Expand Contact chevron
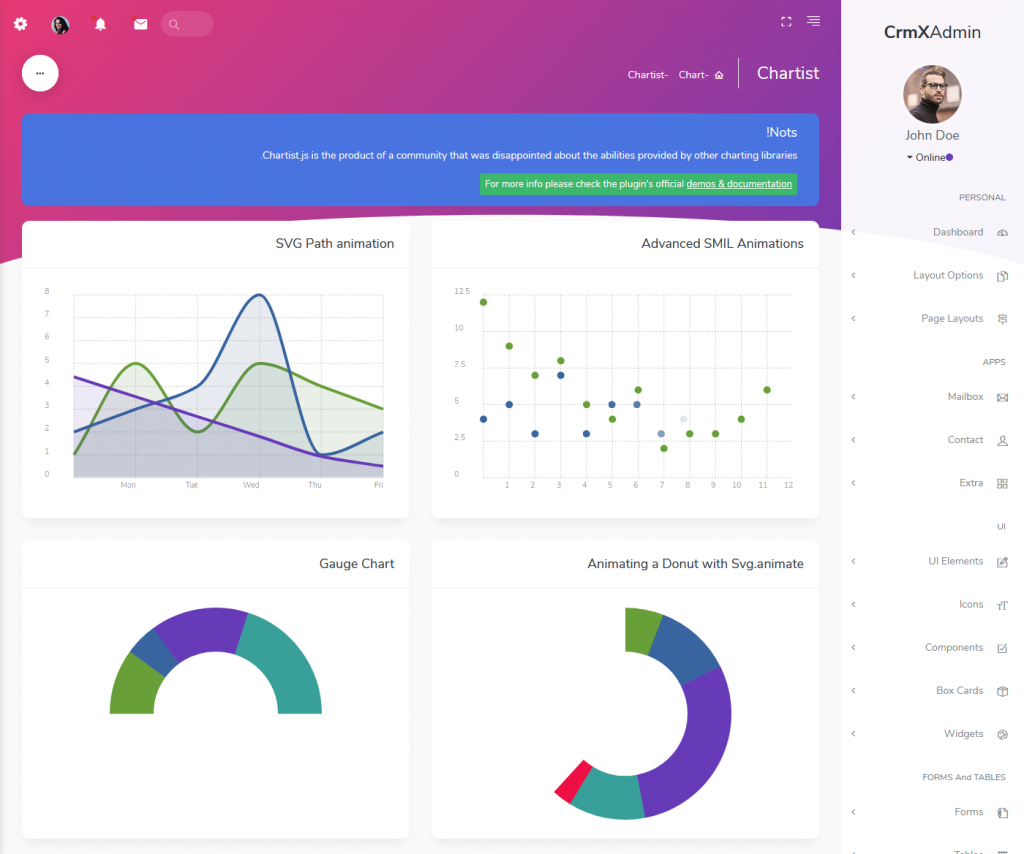This screenshot has width=1024, height=854. (854, 440)
